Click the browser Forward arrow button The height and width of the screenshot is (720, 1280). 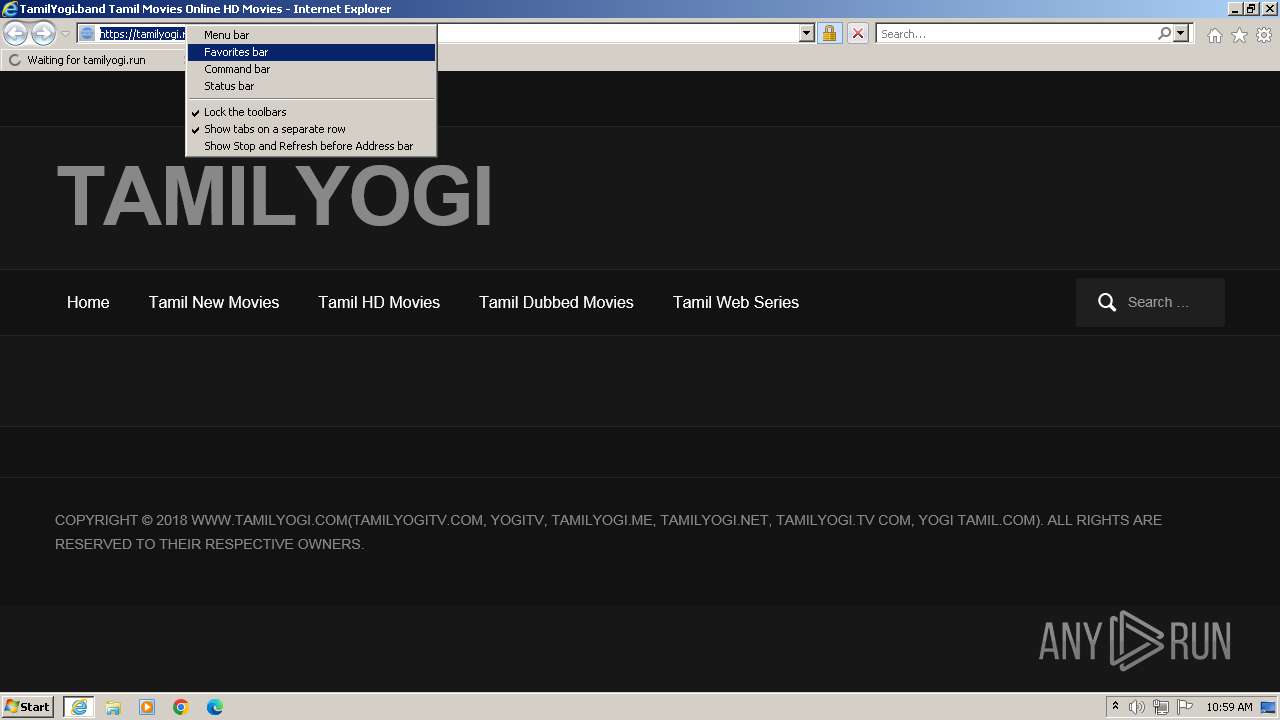pos(43,34)
